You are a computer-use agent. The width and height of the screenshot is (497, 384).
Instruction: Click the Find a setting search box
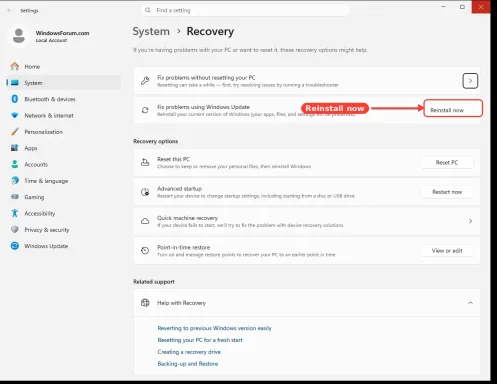click(x=245, y=10)
